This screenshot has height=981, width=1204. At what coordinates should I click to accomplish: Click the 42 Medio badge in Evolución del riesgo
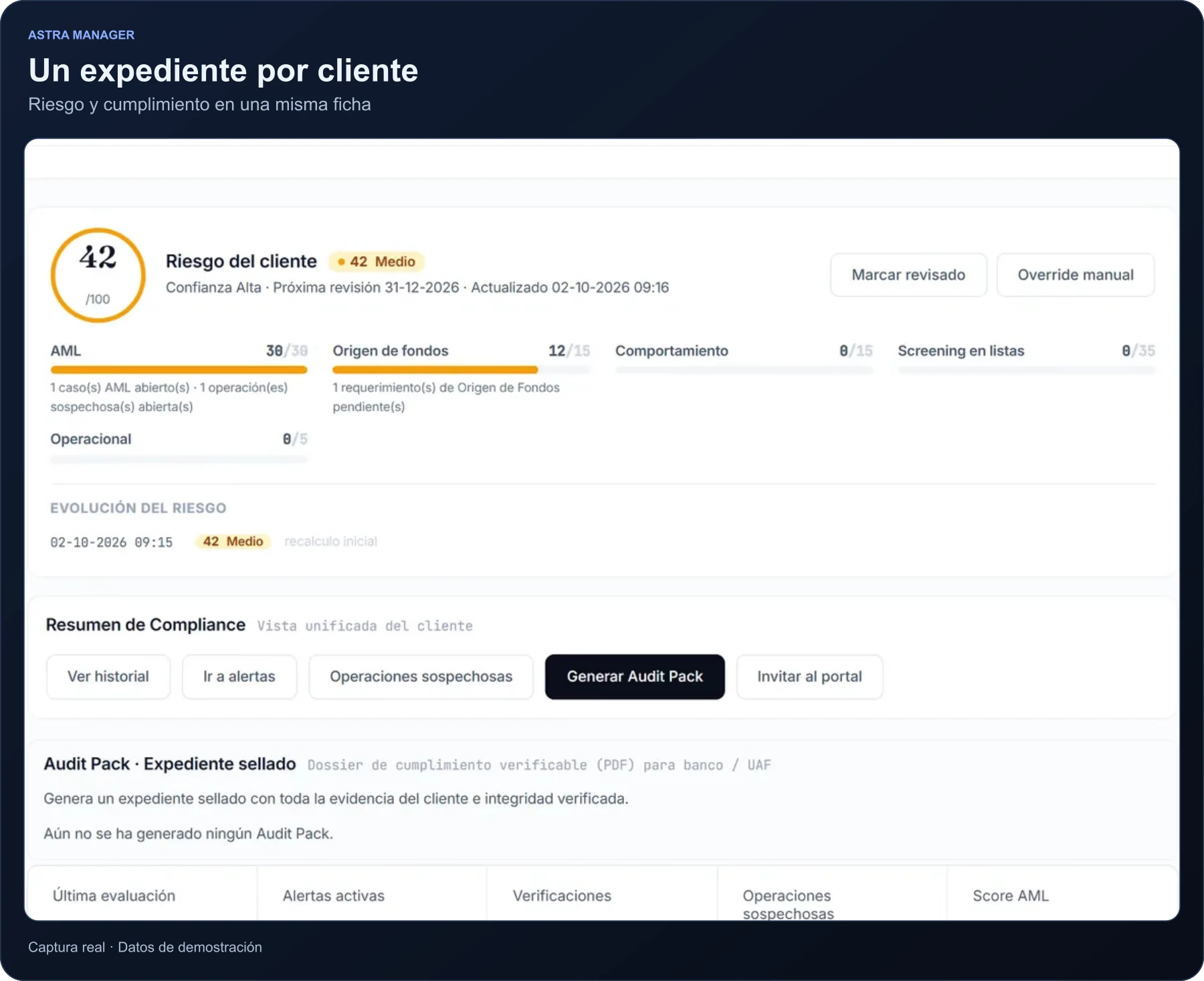(233, 542)
